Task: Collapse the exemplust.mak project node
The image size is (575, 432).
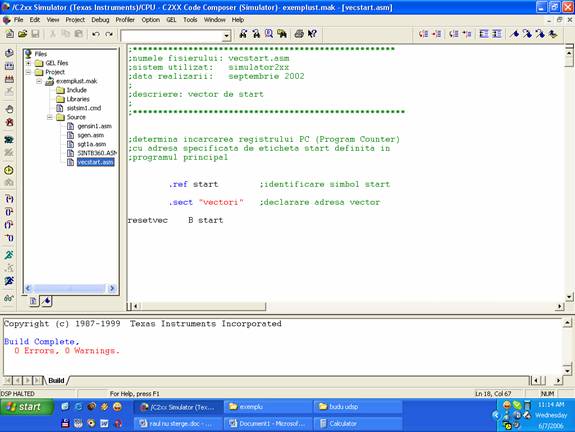Action: click(39, 81)
